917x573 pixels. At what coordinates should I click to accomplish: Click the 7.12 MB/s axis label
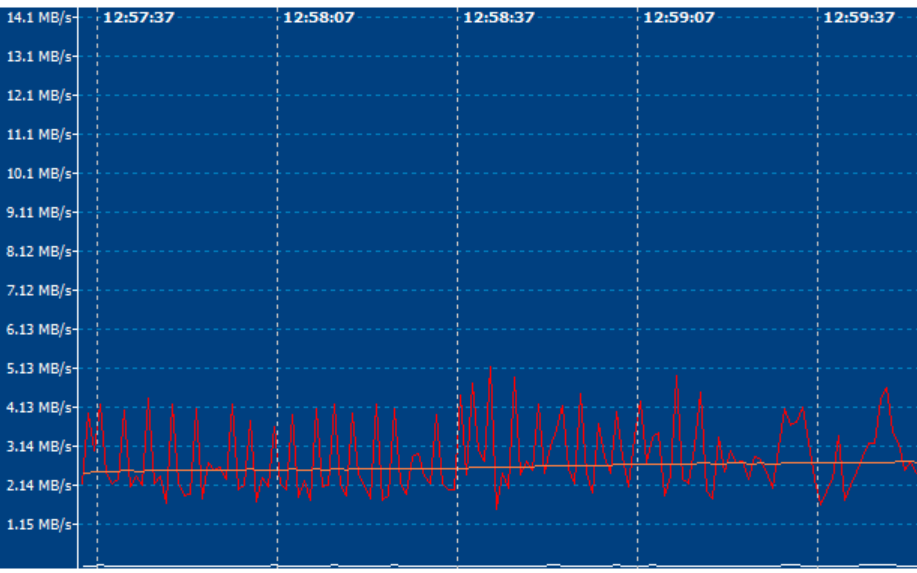39,290
